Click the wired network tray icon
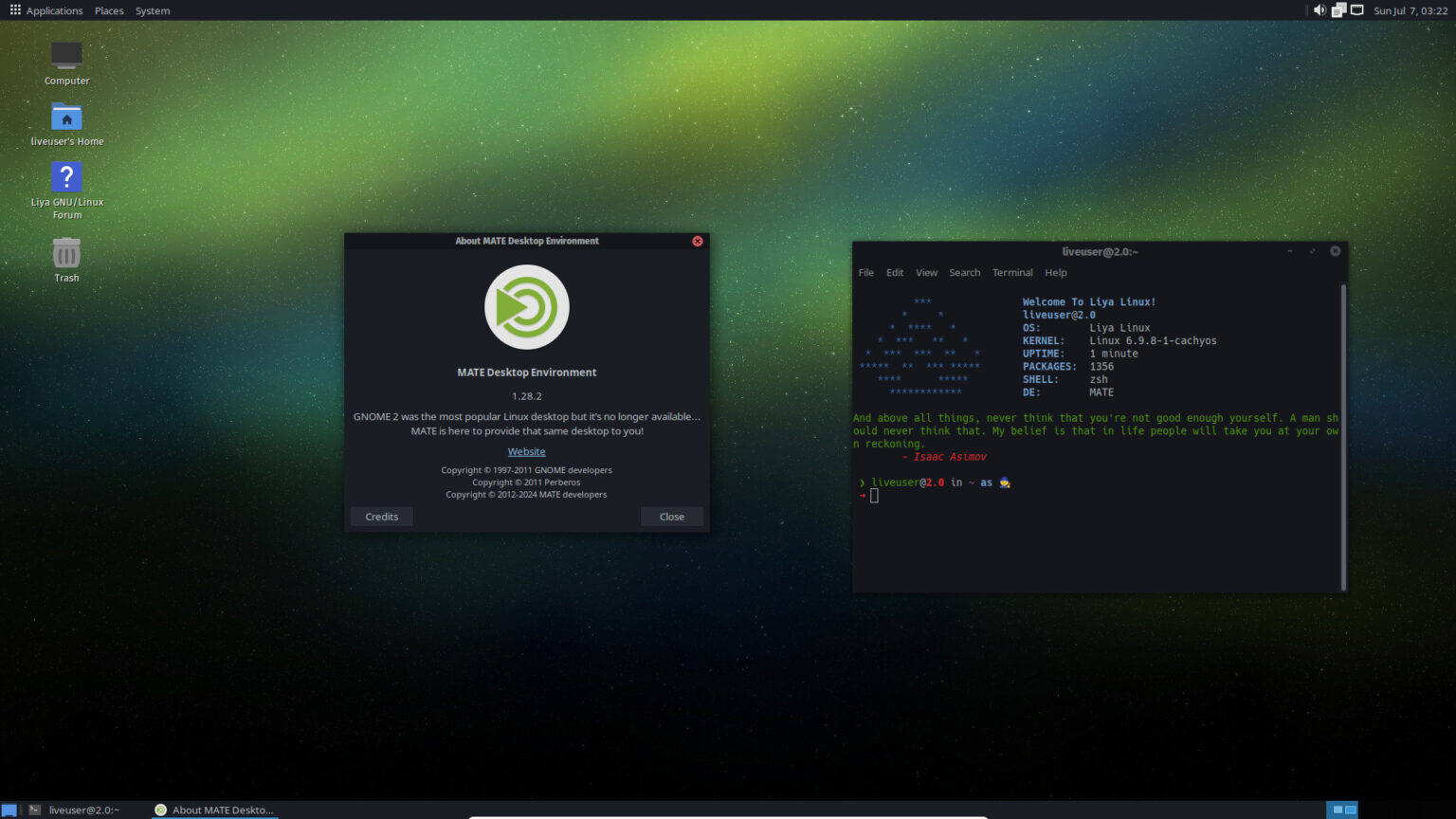The height and width of the screenshot is (819, 1456). point(1357,10)
